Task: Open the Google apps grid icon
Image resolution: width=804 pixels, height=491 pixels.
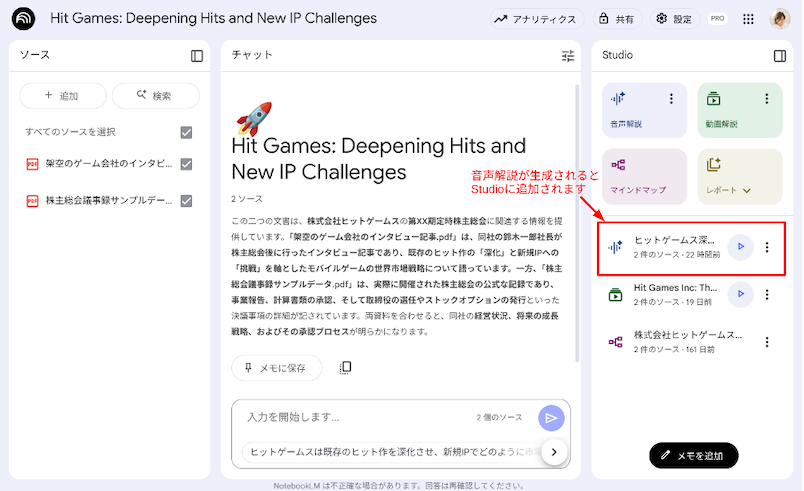Action: (748, 19)
